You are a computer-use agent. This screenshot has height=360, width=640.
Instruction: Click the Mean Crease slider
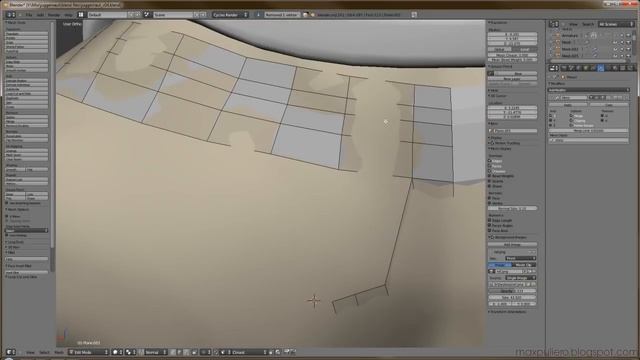point(512,55)
